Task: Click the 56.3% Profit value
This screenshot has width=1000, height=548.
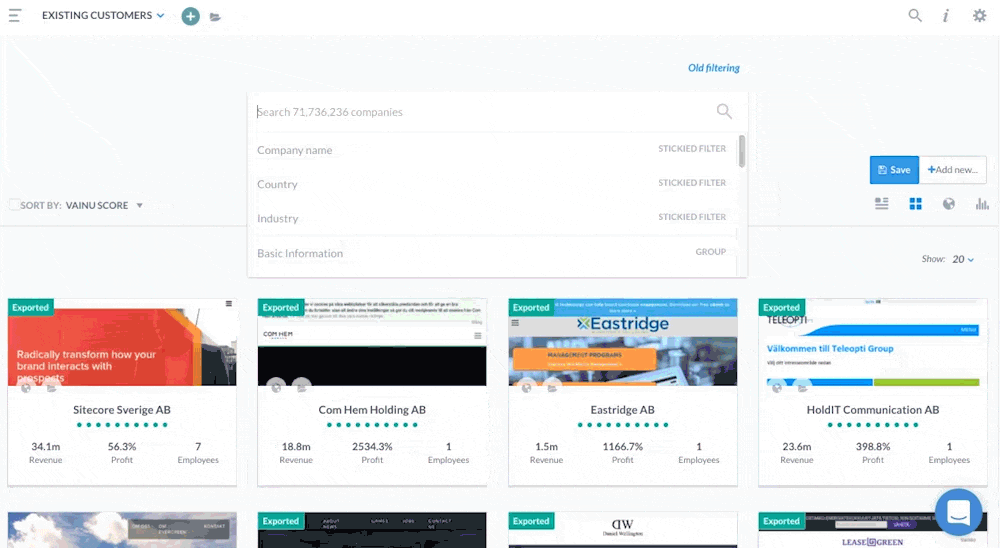Action: pos(122,447)
